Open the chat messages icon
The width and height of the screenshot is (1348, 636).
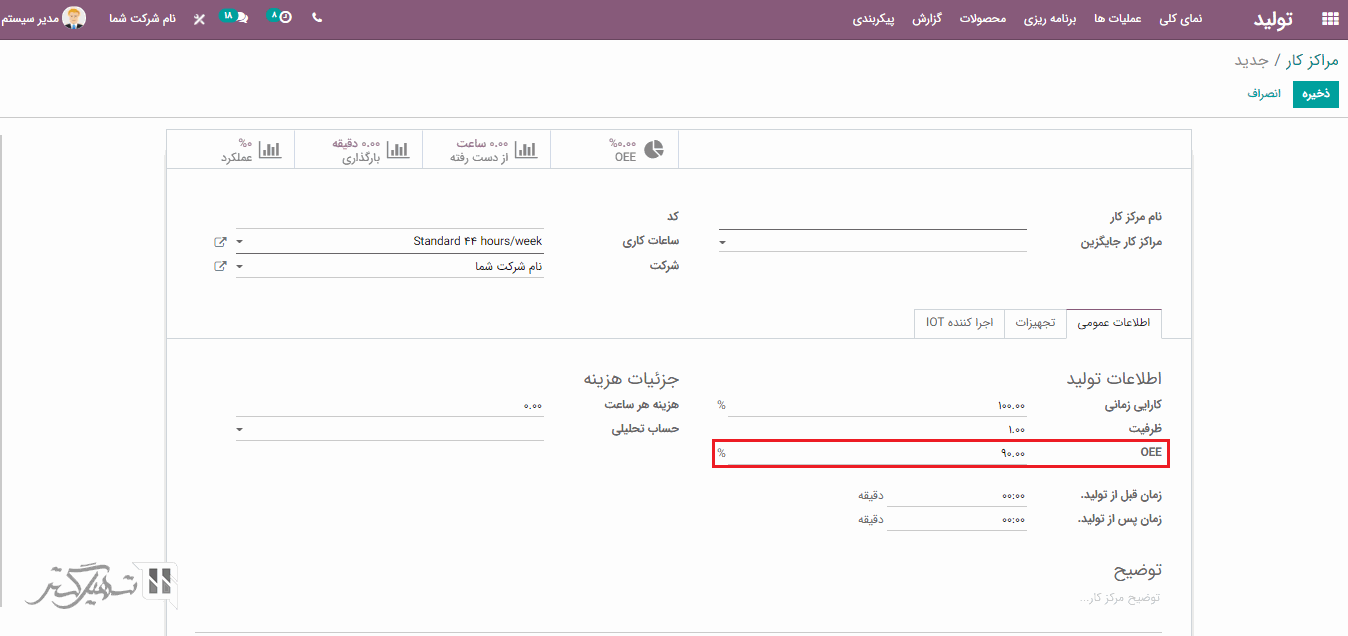[x=241, y=18]
